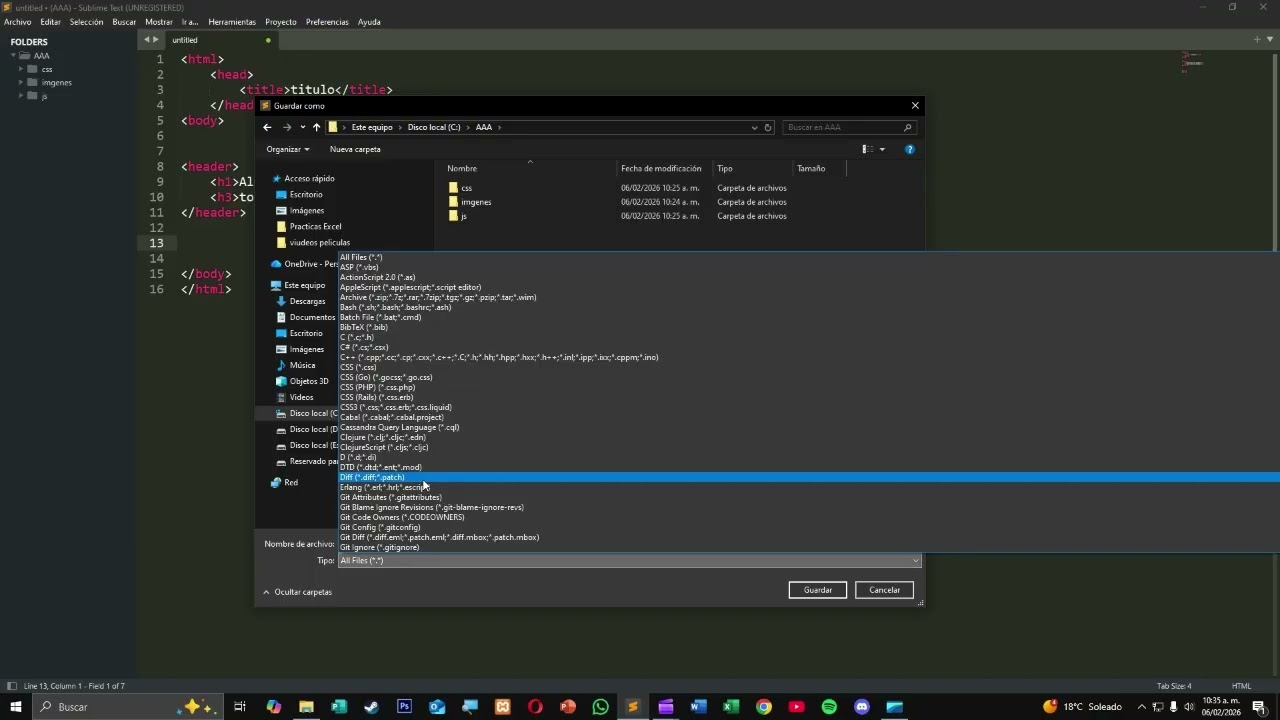Open WhatsApp from the taskbar
The height and width of the screenshot is (720, 1280).
pos(600,707)
